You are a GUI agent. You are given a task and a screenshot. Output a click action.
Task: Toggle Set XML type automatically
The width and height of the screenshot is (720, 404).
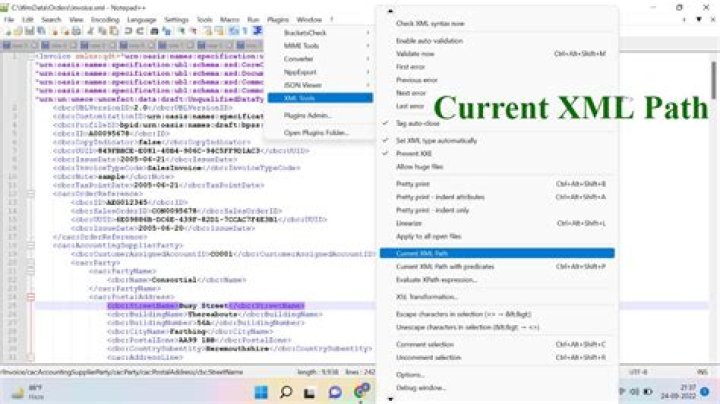(497, 140)
